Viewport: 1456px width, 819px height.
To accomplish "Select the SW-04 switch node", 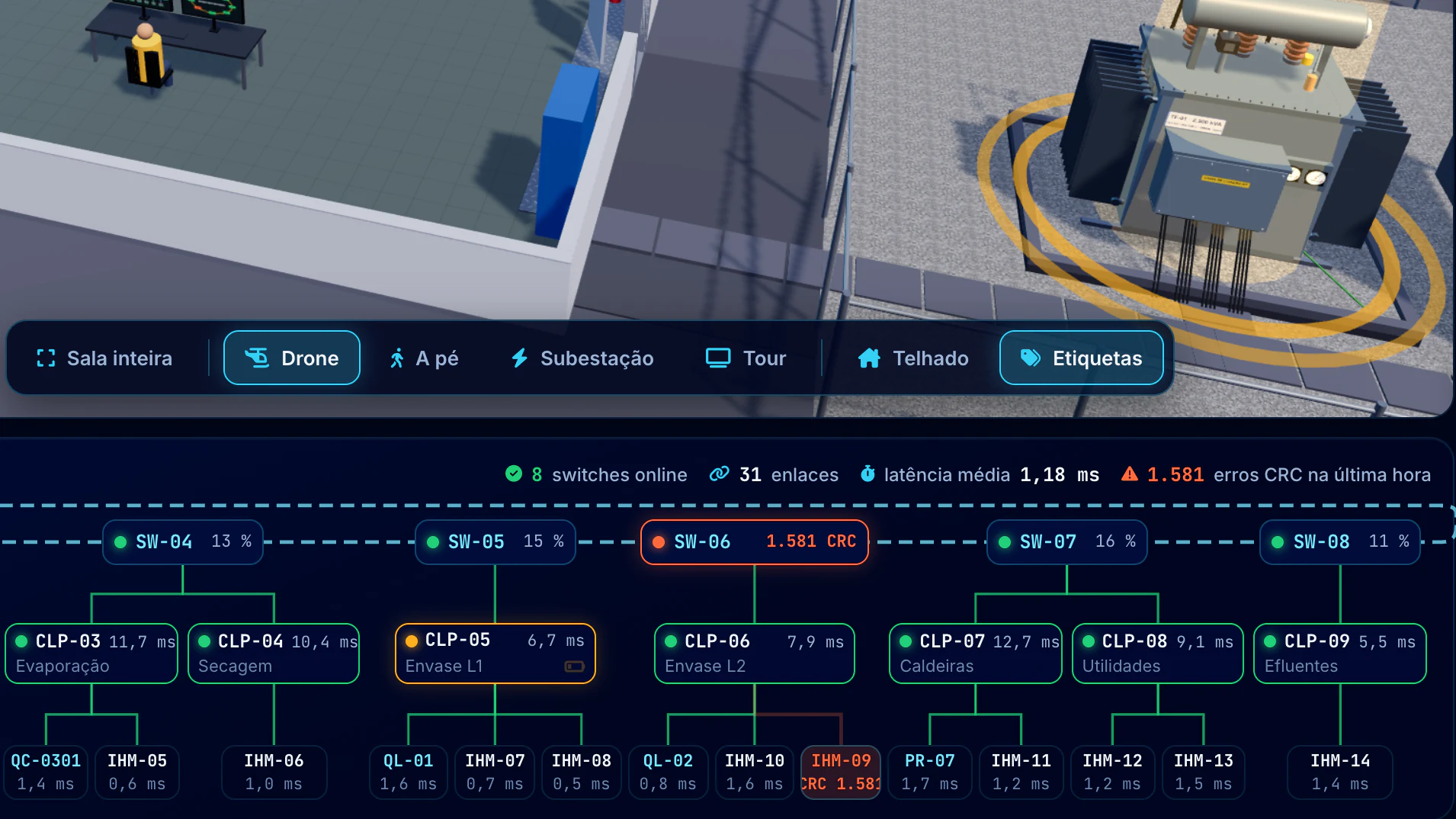I will (183, 542).
